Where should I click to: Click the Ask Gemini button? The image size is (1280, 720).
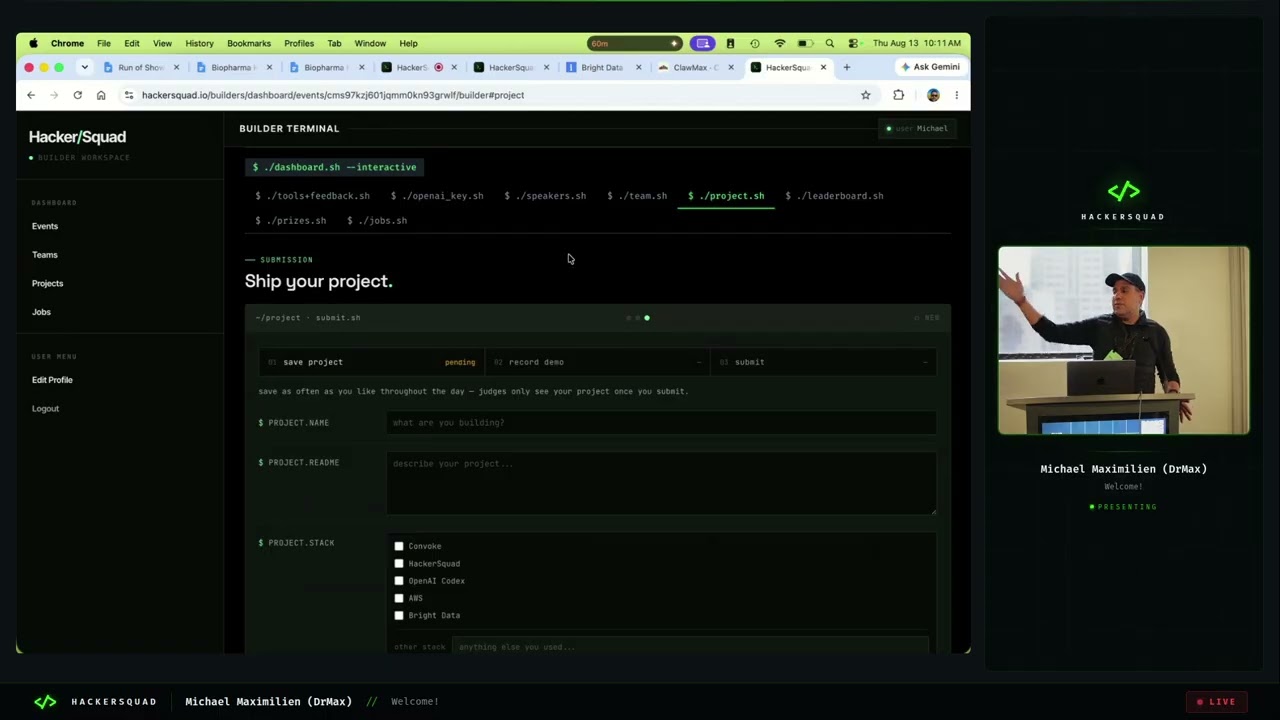pos(930,67)
